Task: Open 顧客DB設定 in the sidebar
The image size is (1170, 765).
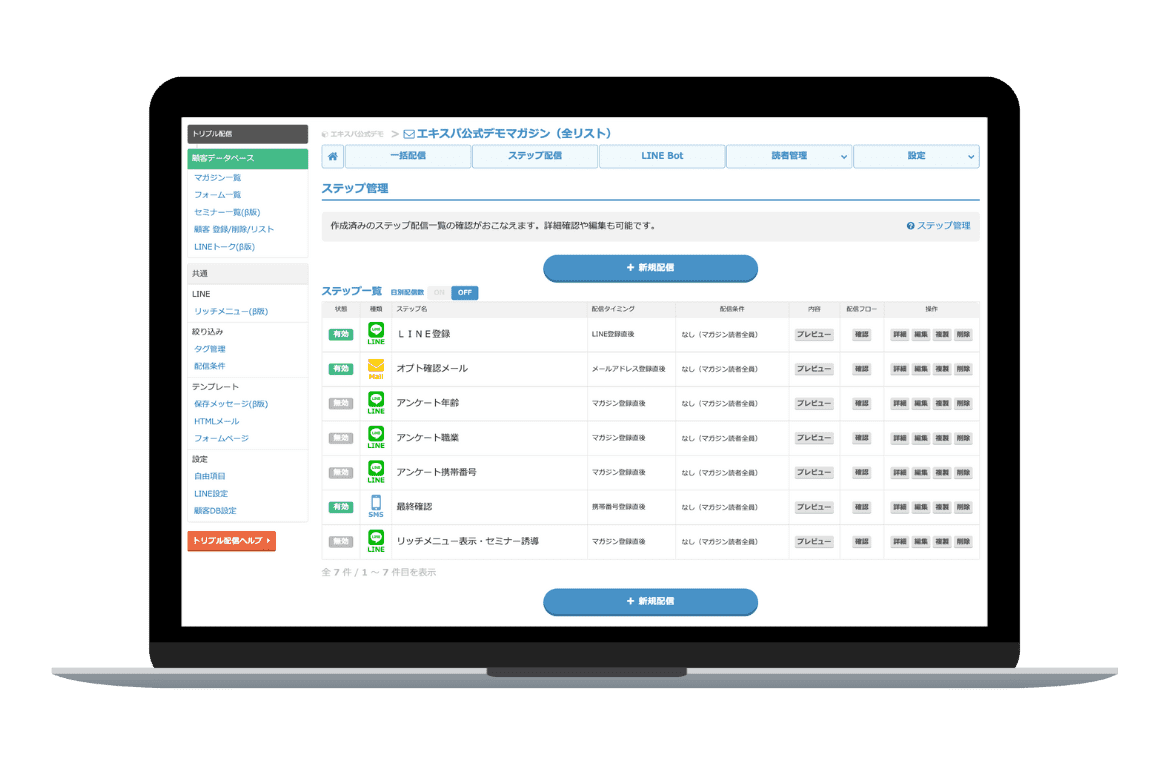Action: coord(215,510)
